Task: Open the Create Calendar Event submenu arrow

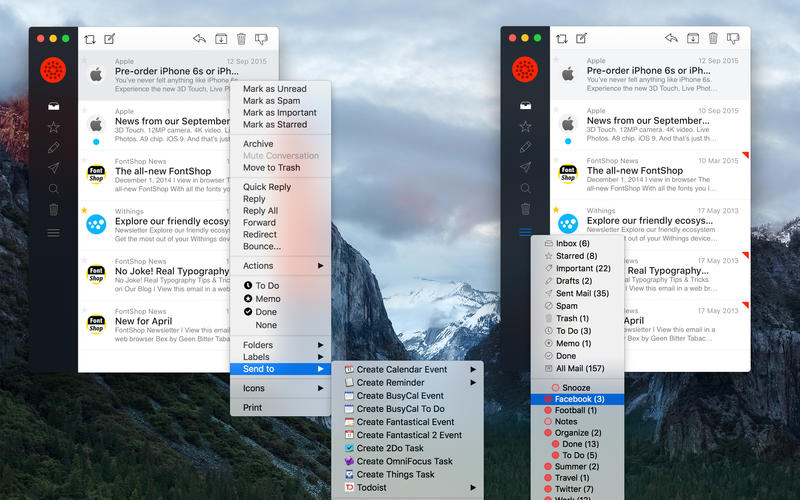Action: click(473, 369)
